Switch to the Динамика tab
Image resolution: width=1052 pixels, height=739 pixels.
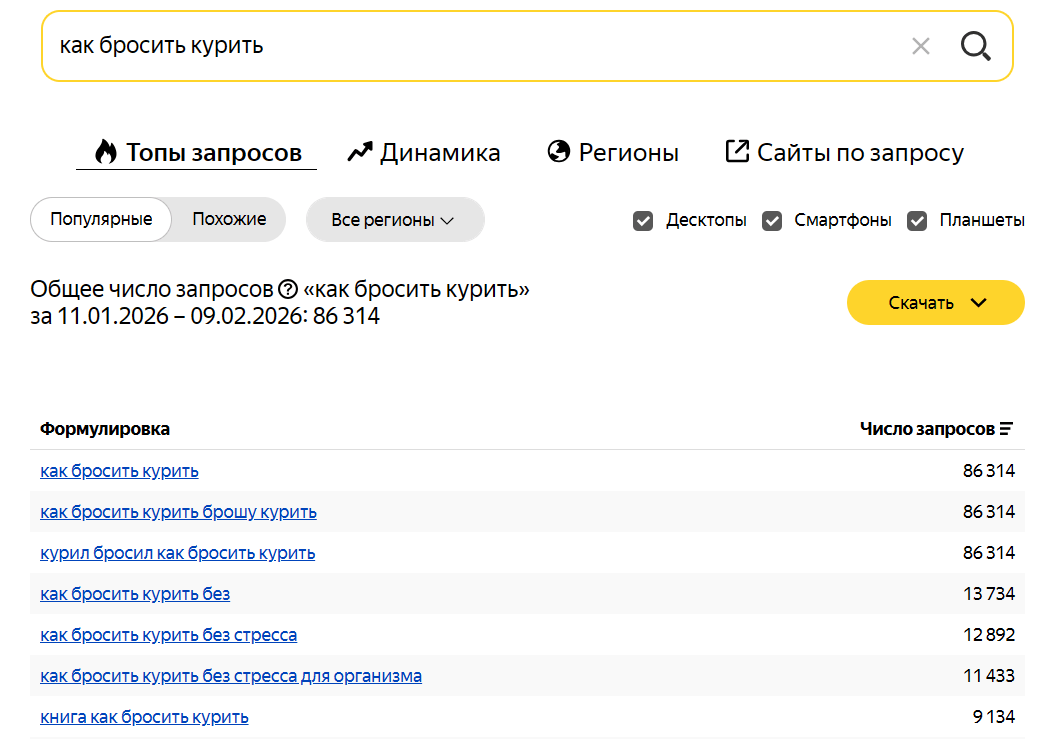[438, 153]
